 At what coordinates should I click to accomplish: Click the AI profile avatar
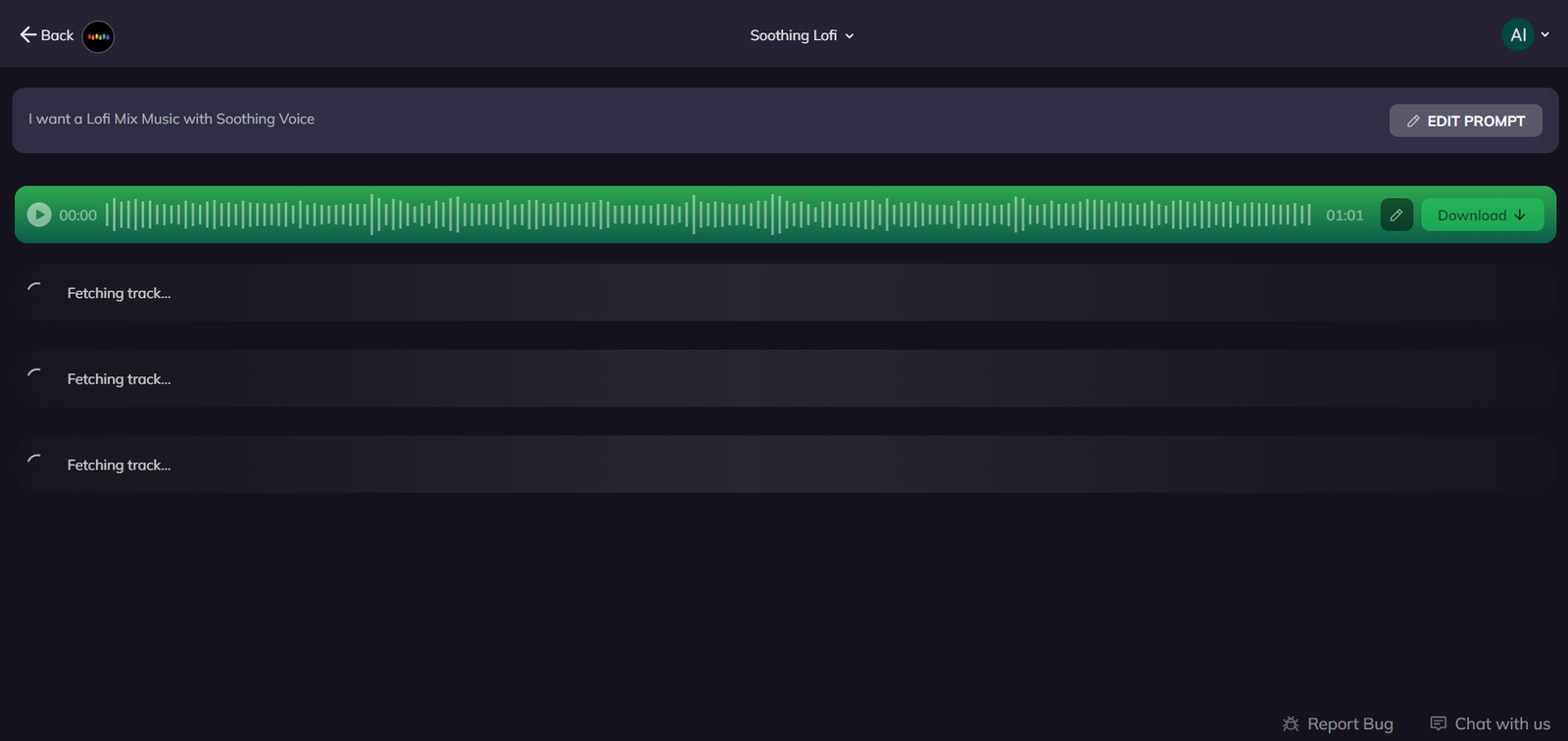[1517, 35]
